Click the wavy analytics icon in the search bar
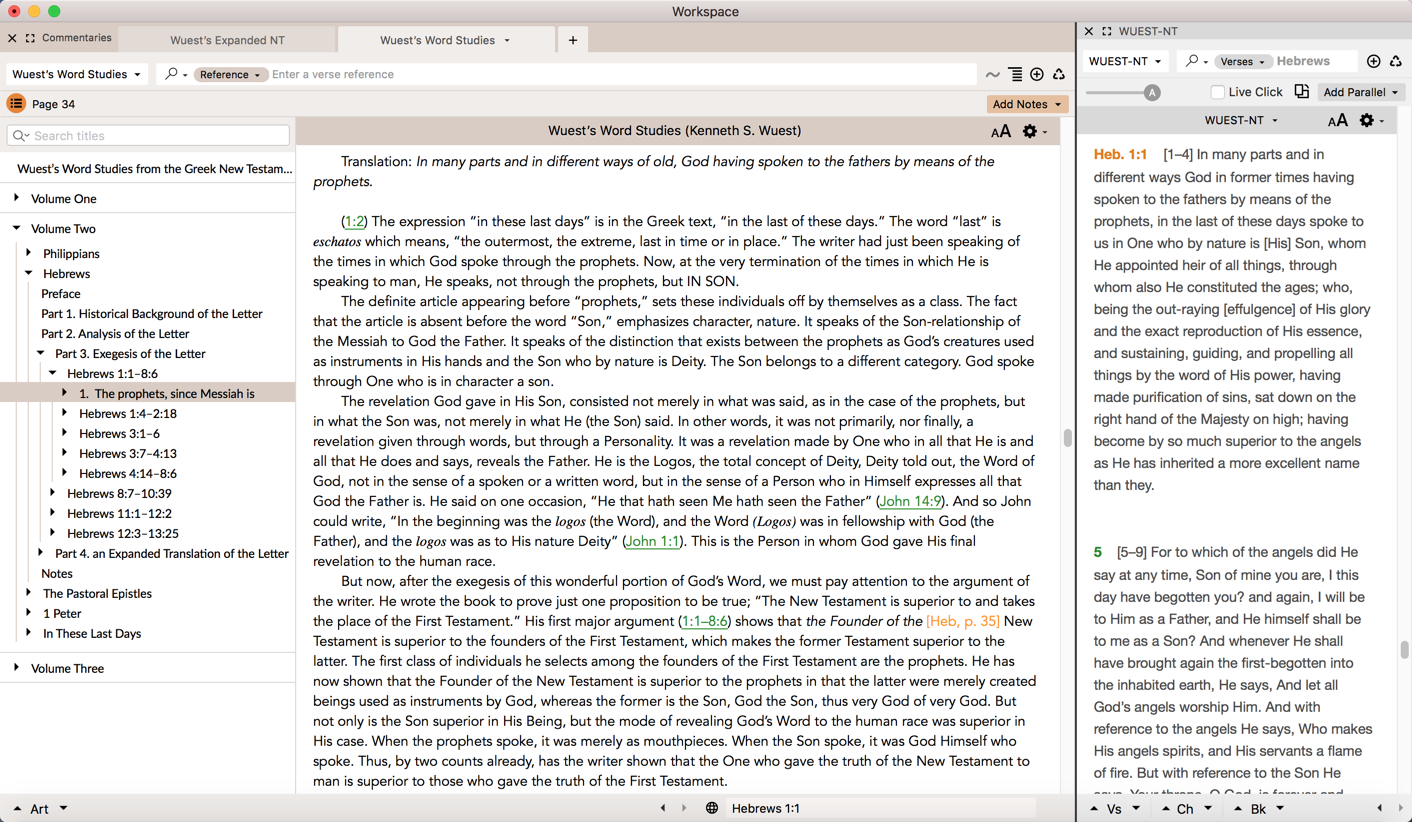Viewport: 1412px width, 822px height. pos(992,75)
